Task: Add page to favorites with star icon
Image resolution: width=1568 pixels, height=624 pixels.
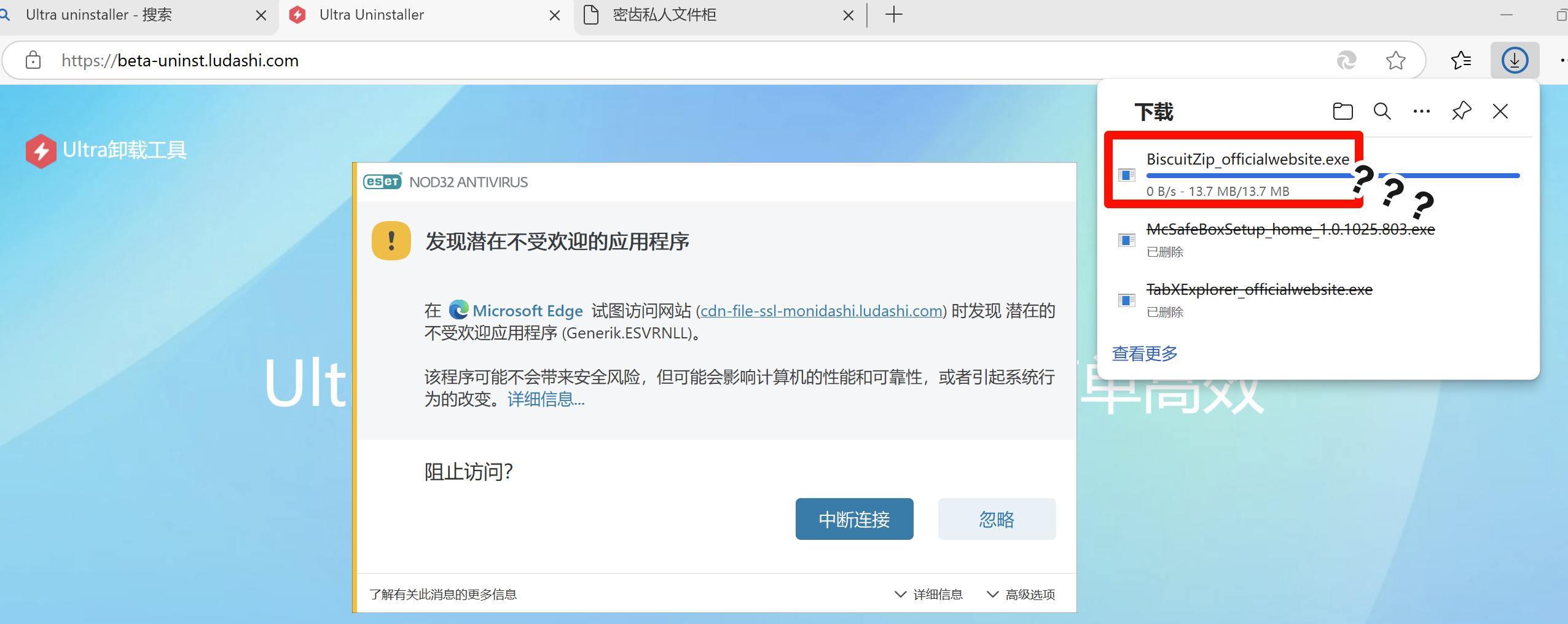Action: (x=1395, y=60)
